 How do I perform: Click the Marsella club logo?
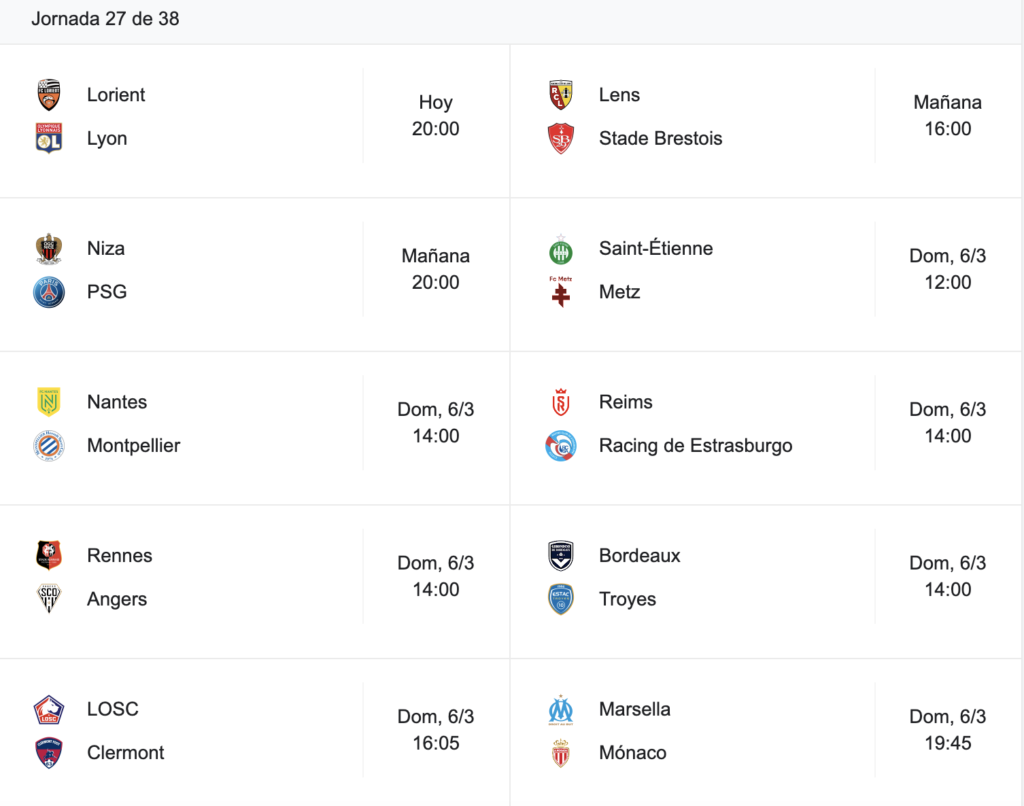click(561, 710)
